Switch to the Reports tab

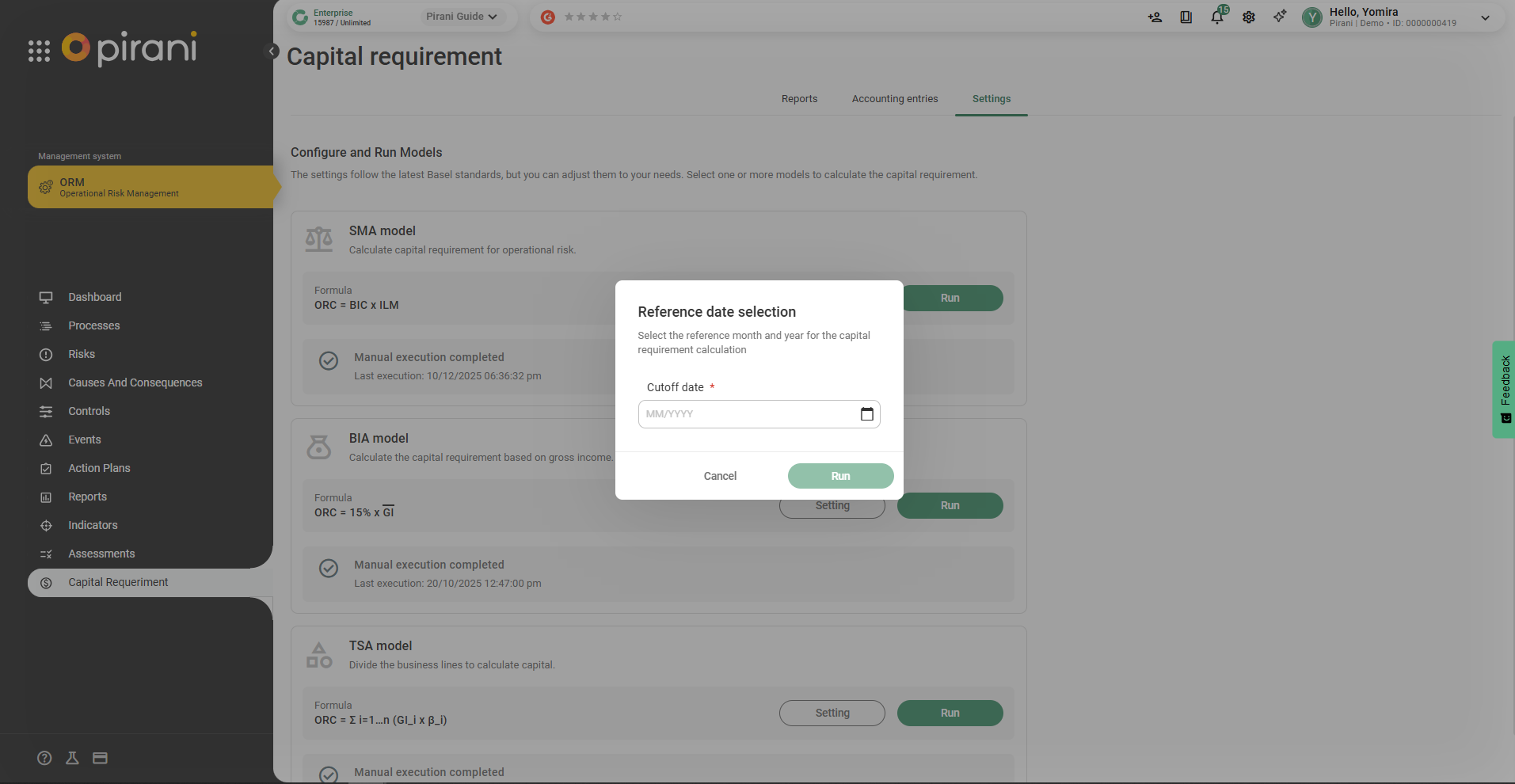[x=799, y=99]
